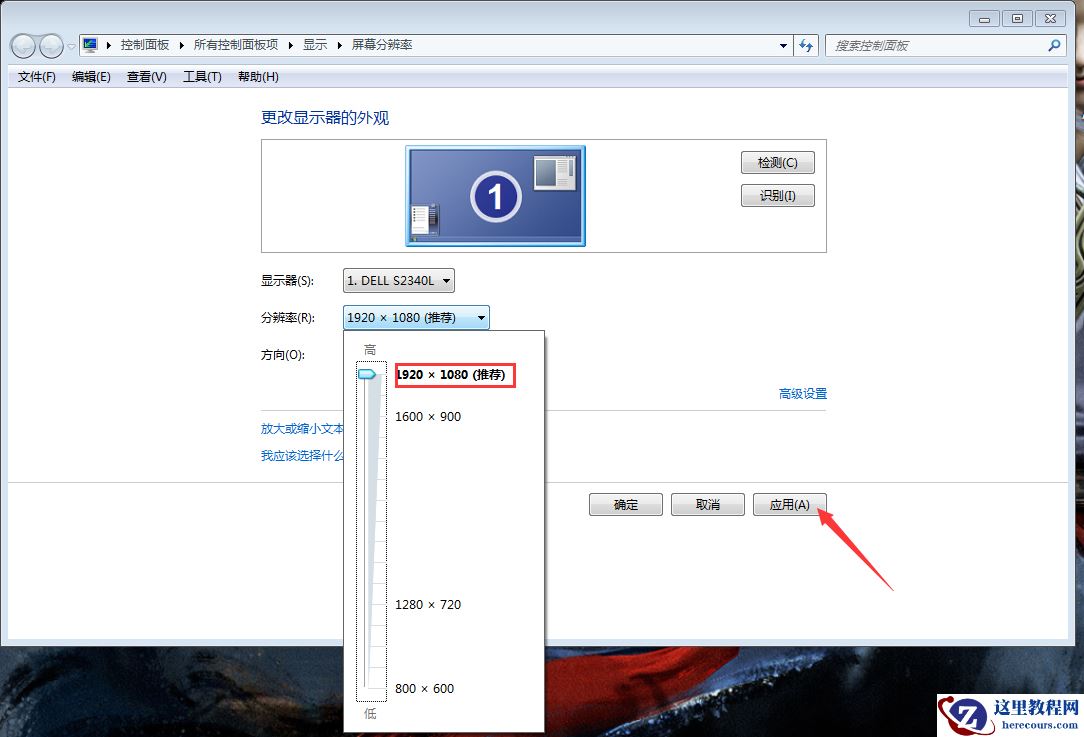Viewport: 1084px width, 737px height.
Task: Open the 工具 menu
Action: click(201, 76)
